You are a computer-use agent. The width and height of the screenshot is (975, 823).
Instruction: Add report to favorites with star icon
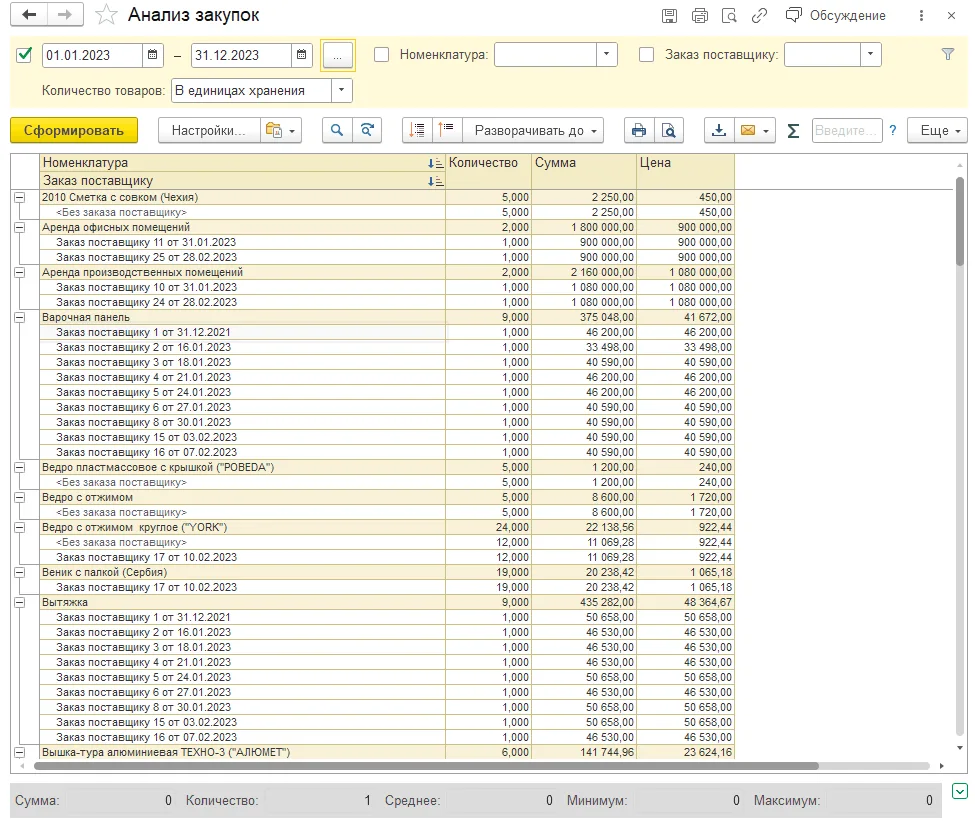(x=106, y=15)
